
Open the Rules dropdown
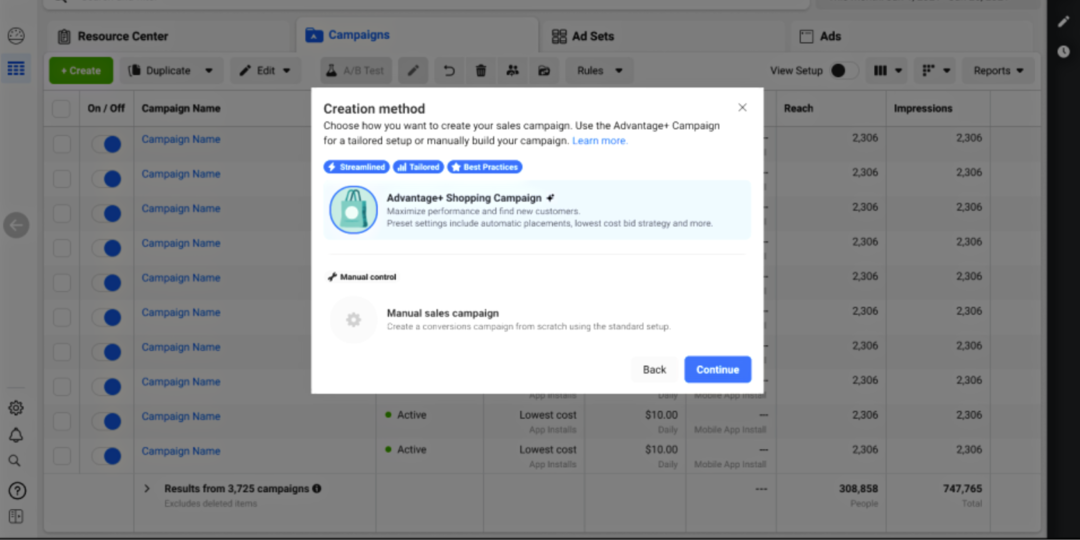pyautogui.click(x=599, y=71)
